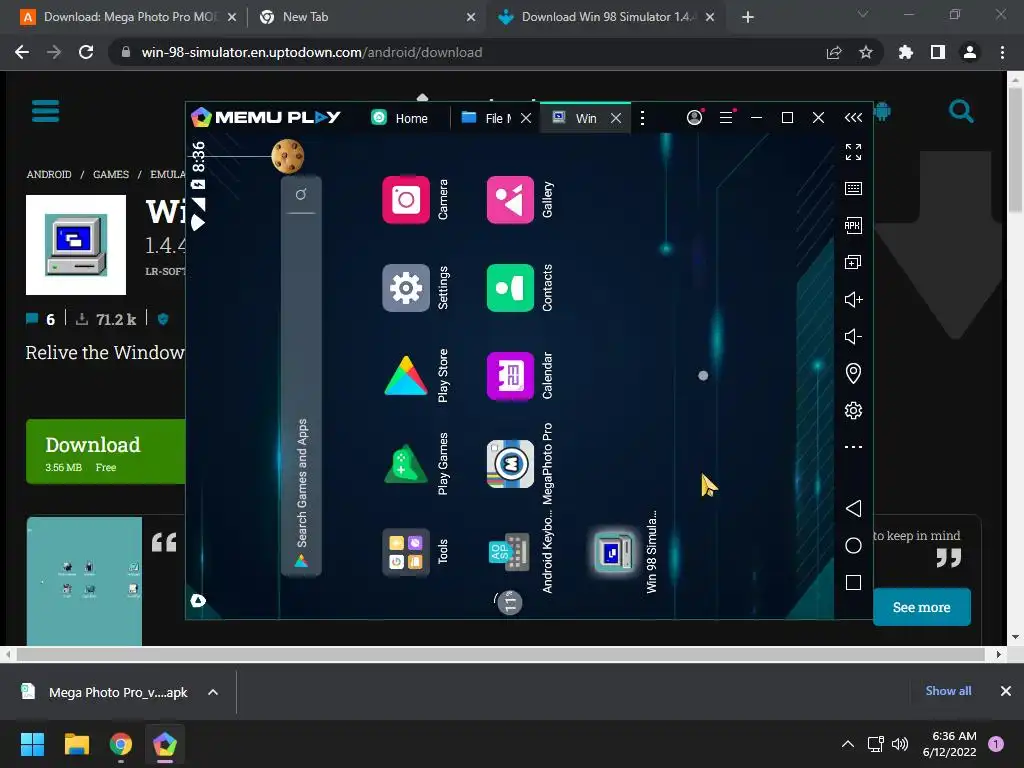Open the Camera app in MEmu
The height and width of the screenshot is (768, 1024).
406,199
